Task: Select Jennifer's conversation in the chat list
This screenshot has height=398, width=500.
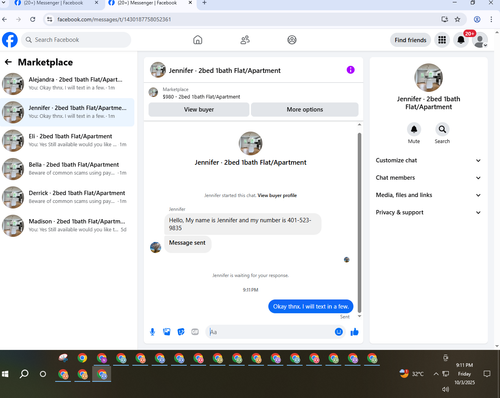Action: 67,112
